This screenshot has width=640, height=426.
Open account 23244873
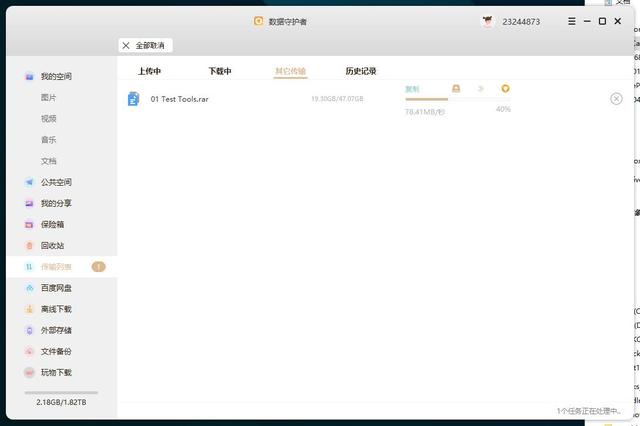(x=521, y=22)
